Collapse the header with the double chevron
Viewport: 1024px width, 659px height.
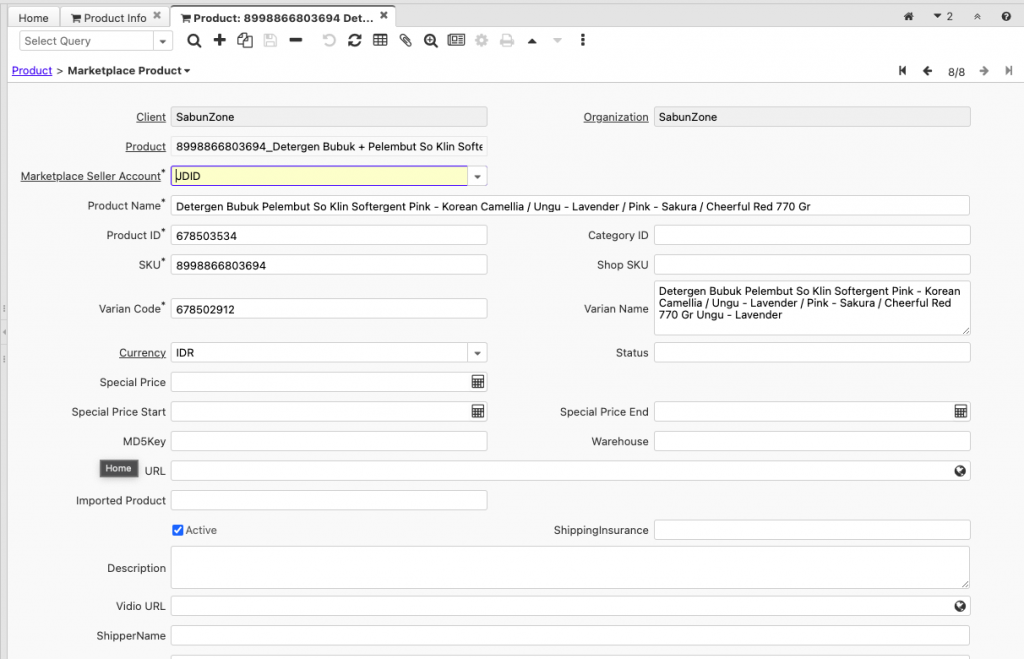[x=977, y=17]
